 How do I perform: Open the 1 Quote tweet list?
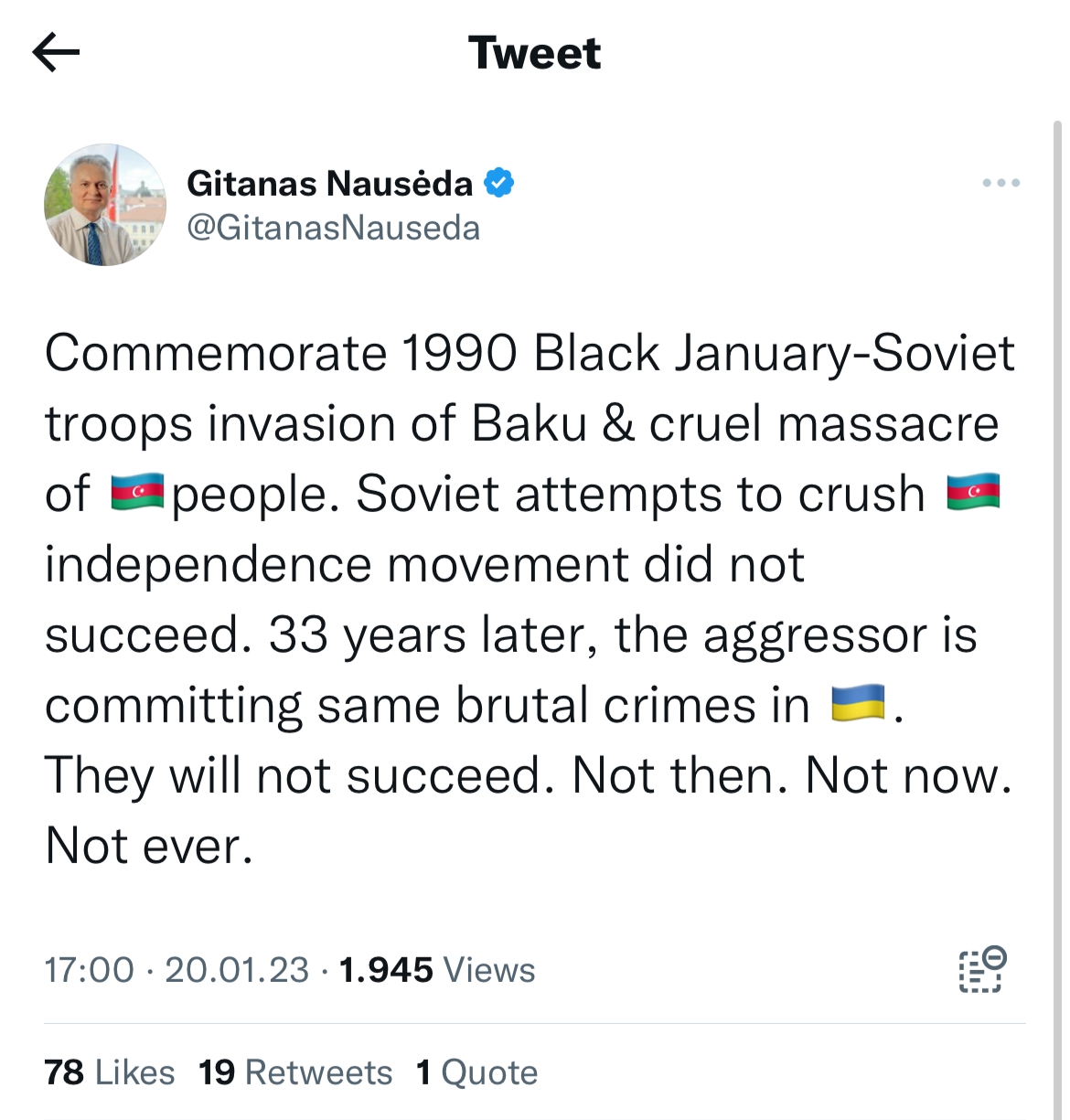pyautogui.click(x=476, y=1072)
